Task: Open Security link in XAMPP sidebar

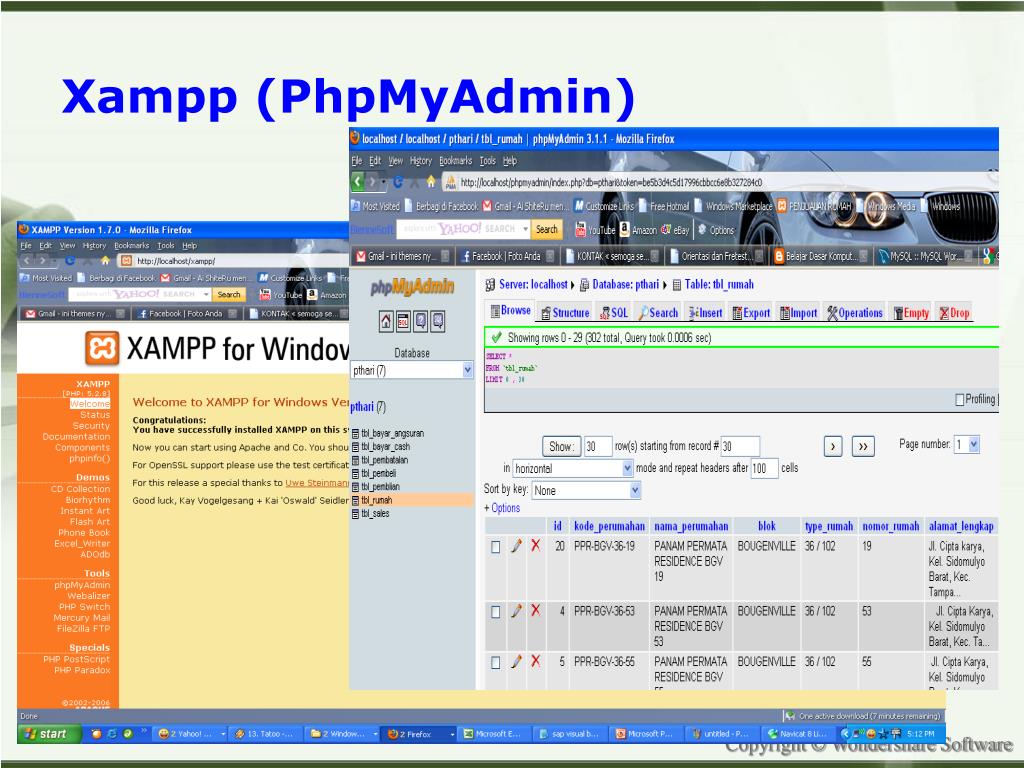Action: [x=91, y=426]
